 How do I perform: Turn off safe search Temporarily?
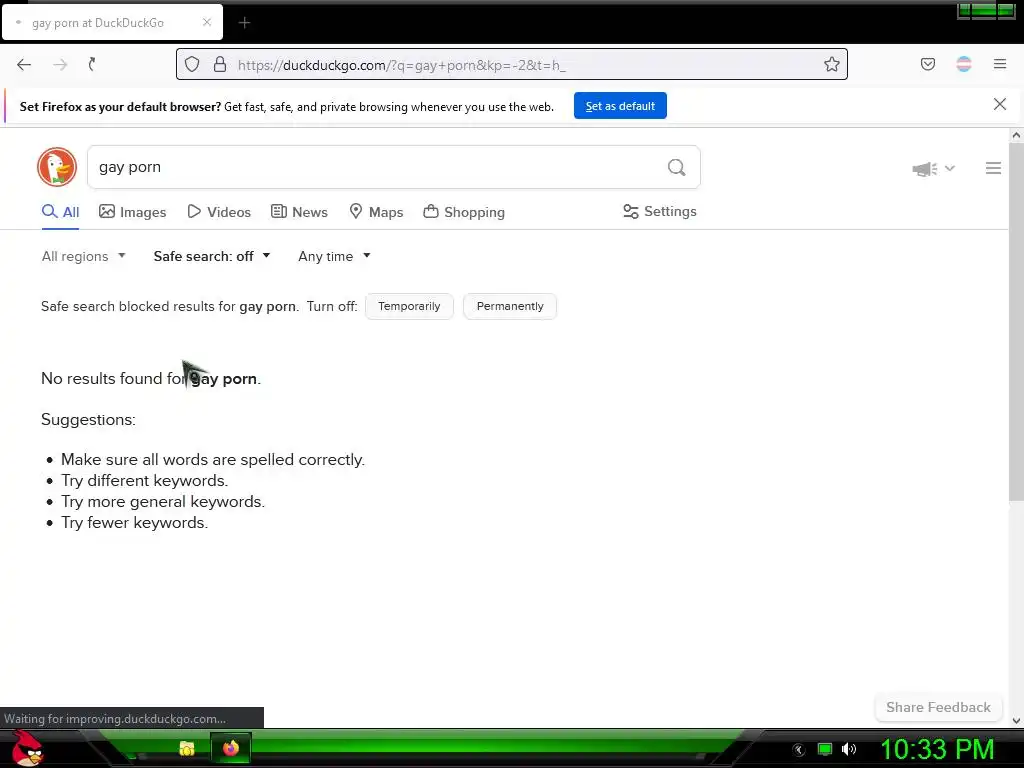[x=409, y=306]
